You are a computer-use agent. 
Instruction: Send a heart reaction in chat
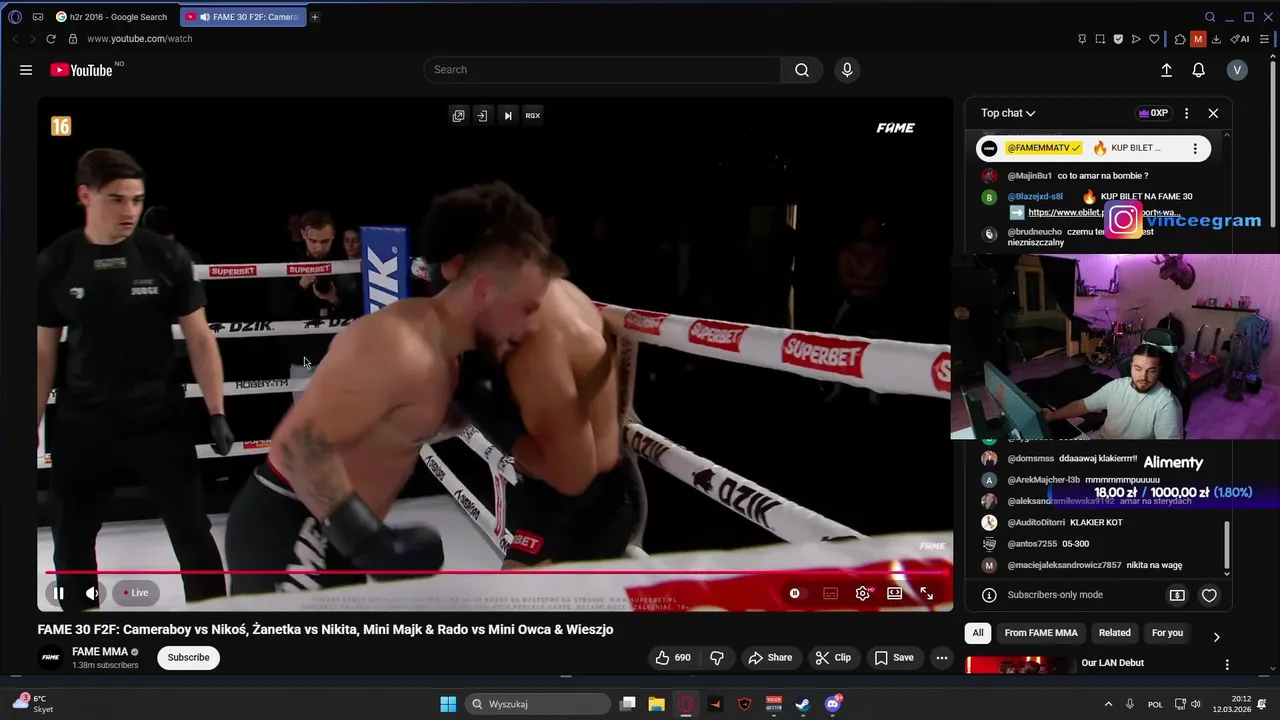tap(1209, 595)
